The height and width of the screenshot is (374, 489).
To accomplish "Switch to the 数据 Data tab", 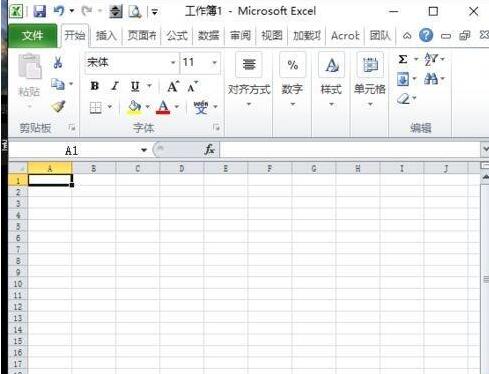I will pos(208,35).
